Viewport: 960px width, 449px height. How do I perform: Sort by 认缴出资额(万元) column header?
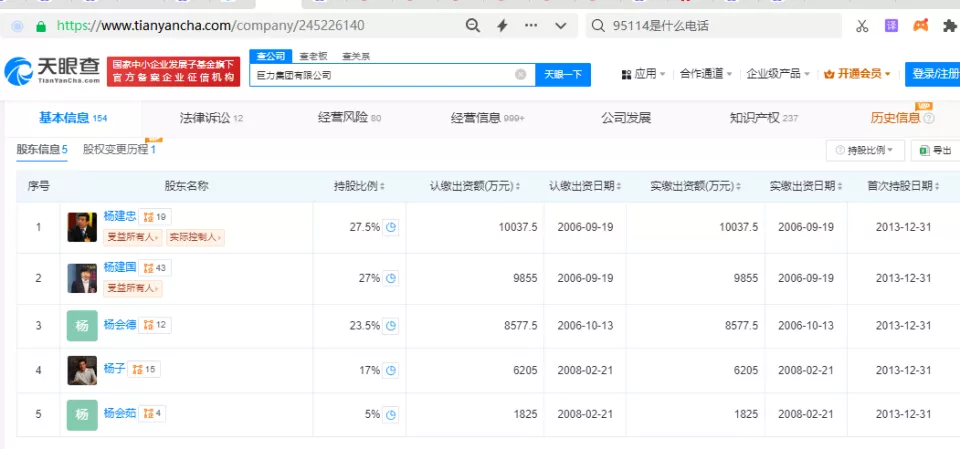coord(475,186)
